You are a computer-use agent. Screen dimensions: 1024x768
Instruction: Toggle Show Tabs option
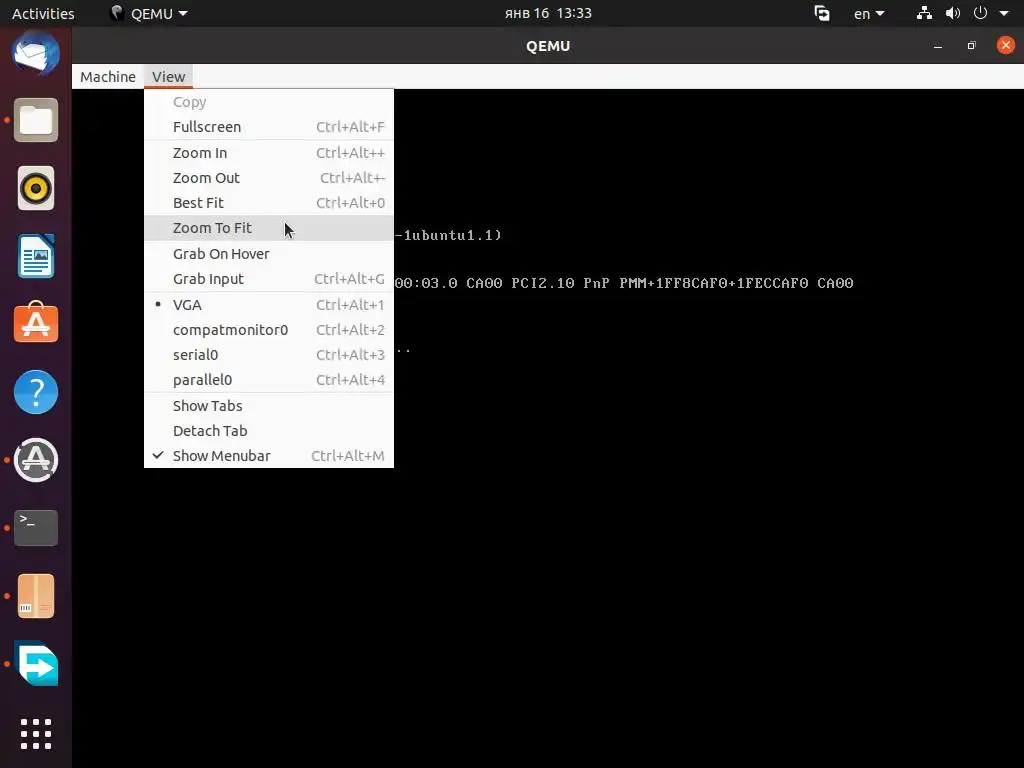coord(268,406)
